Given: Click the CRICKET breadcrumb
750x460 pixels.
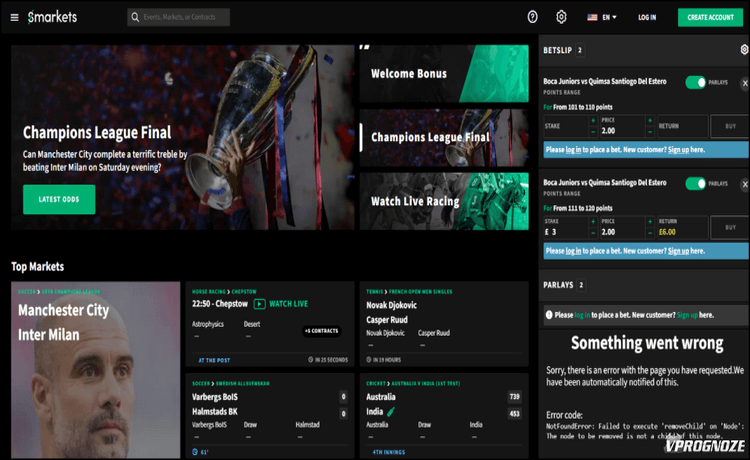Looking at the screenshot, I should [x=376, y=383].
